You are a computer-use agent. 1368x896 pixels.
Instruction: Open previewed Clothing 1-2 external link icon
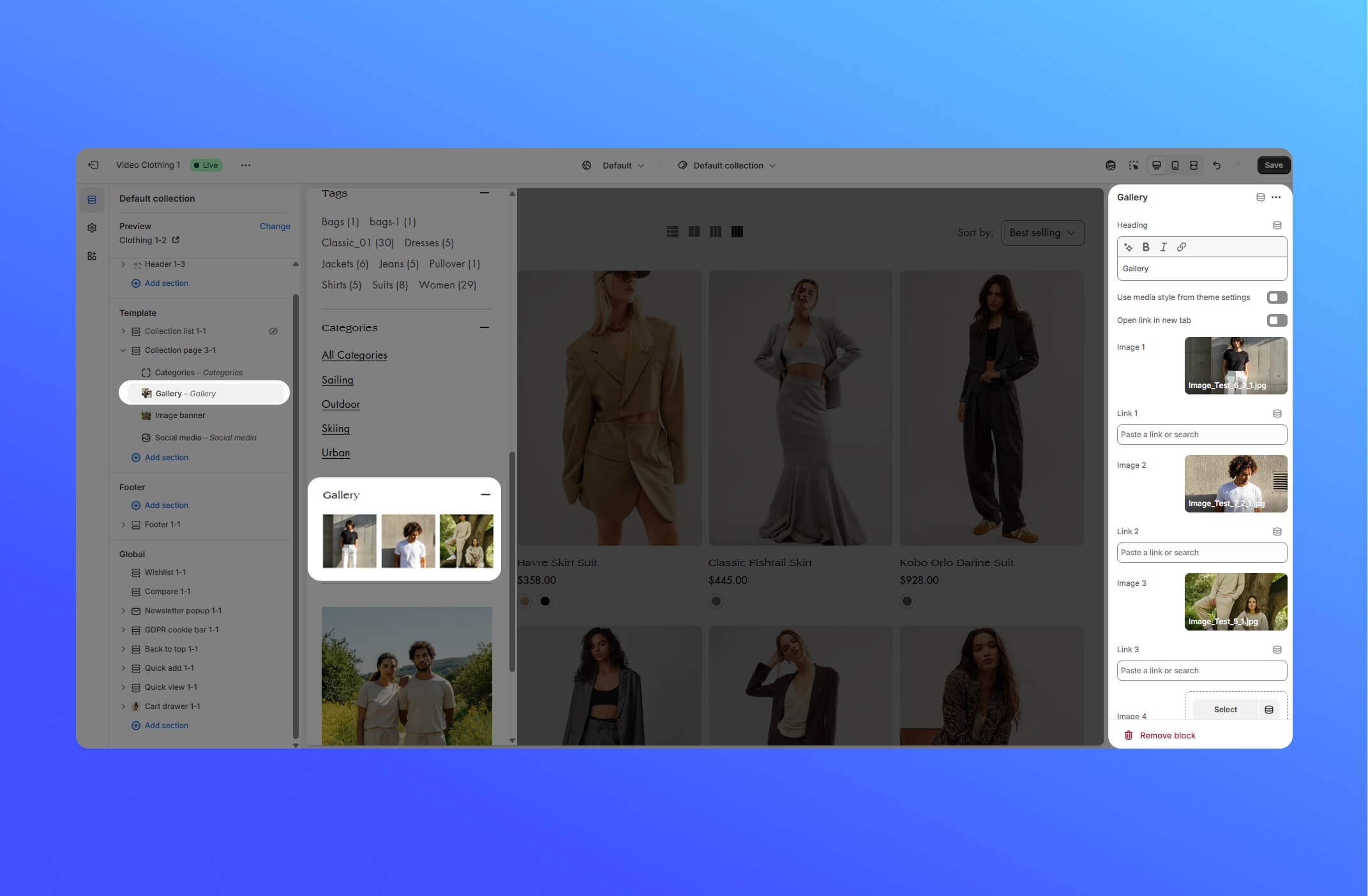pyautogui.click(x=176, y=240)
